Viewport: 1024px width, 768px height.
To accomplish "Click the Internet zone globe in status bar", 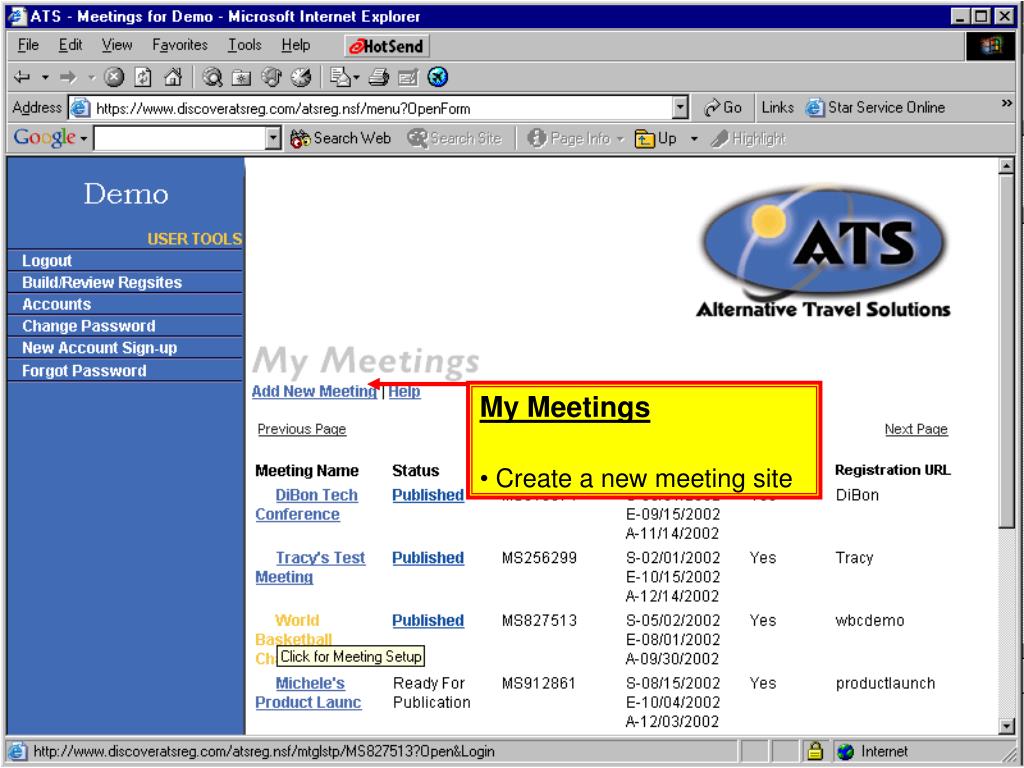I will tap(845, 752).
